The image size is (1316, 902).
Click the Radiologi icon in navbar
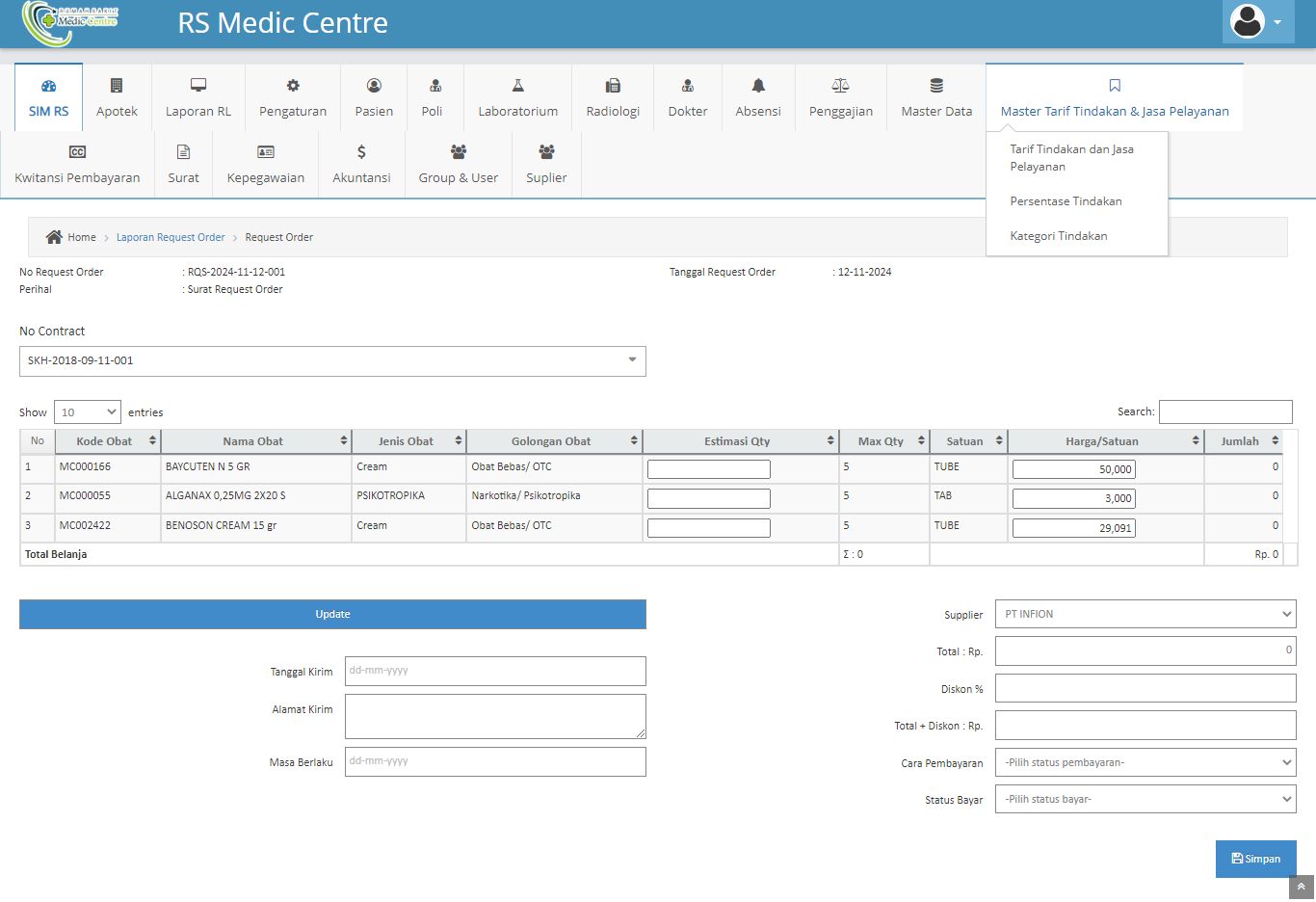point(613,86)
